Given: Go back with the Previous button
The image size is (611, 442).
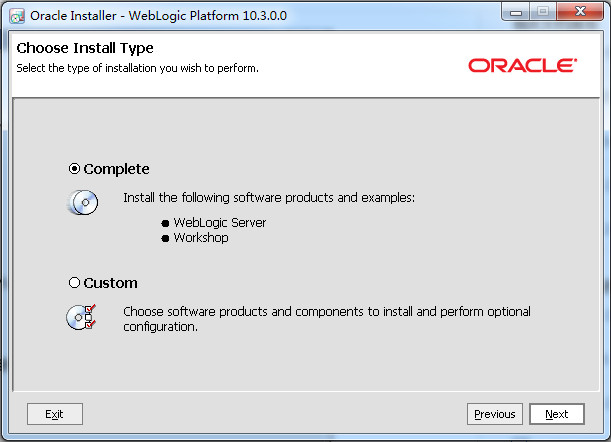Looking at the screenshot, I should (x=495, y=414).
